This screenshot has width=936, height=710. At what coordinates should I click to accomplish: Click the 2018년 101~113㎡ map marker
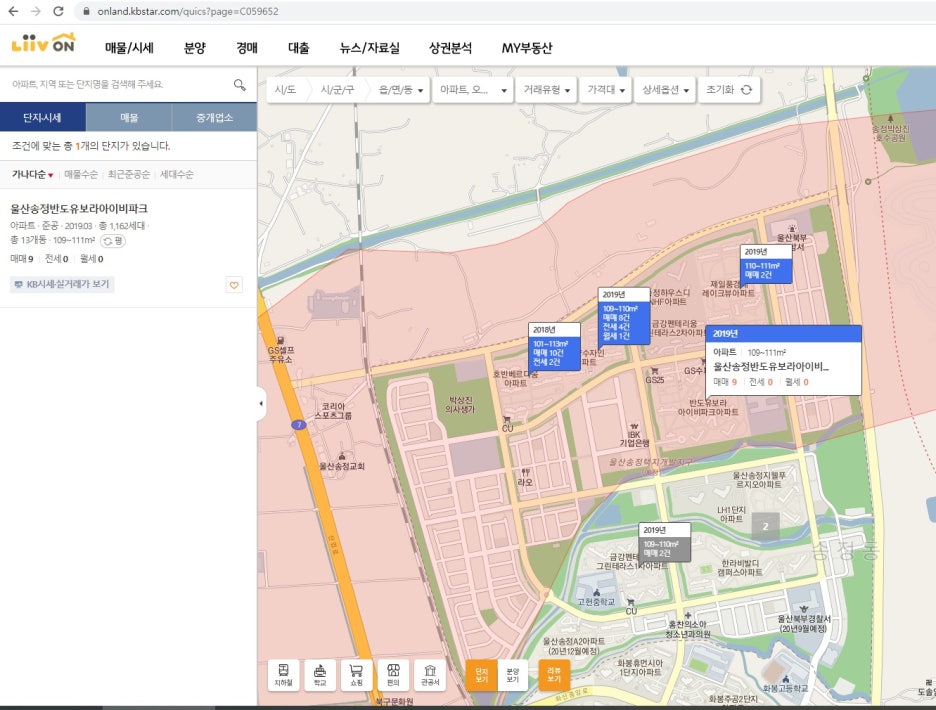point(554,347)
